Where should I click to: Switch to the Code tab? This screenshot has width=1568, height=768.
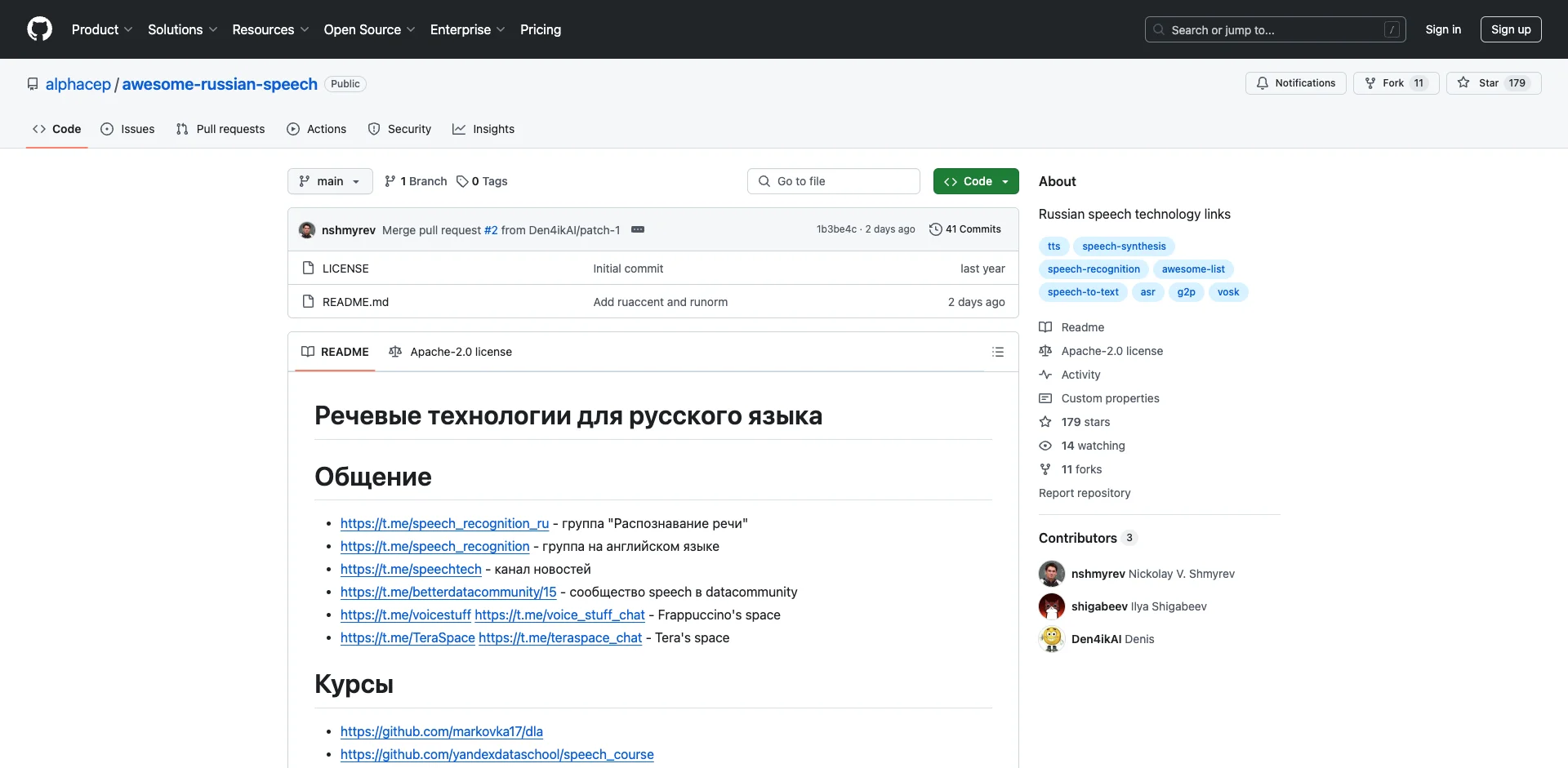pyautogui.click(x=57, y=129)
